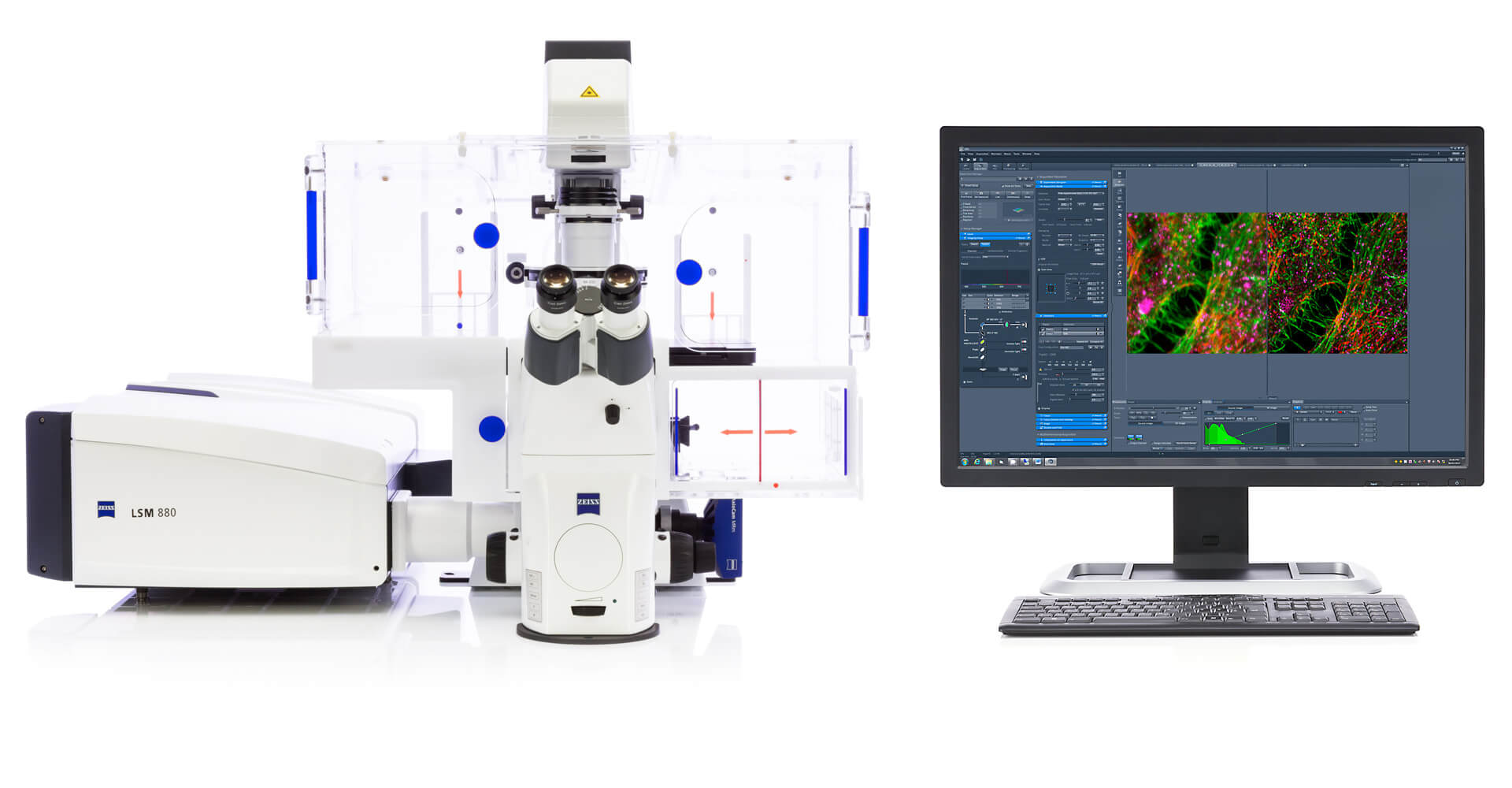Screen dimensions: 1512x788
Task: Open the Acquisition menu in the menu bar
Action: [x=982, y=154]
